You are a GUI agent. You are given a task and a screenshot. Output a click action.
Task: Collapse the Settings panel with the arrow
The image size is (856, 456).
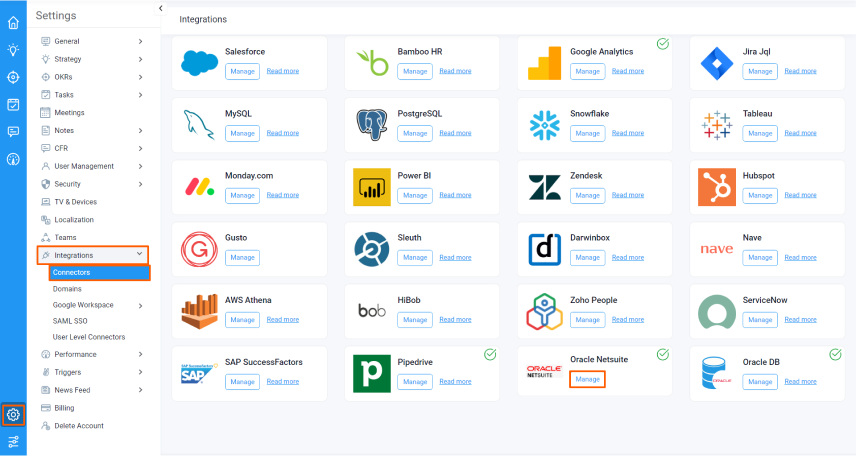click(160, 8)
